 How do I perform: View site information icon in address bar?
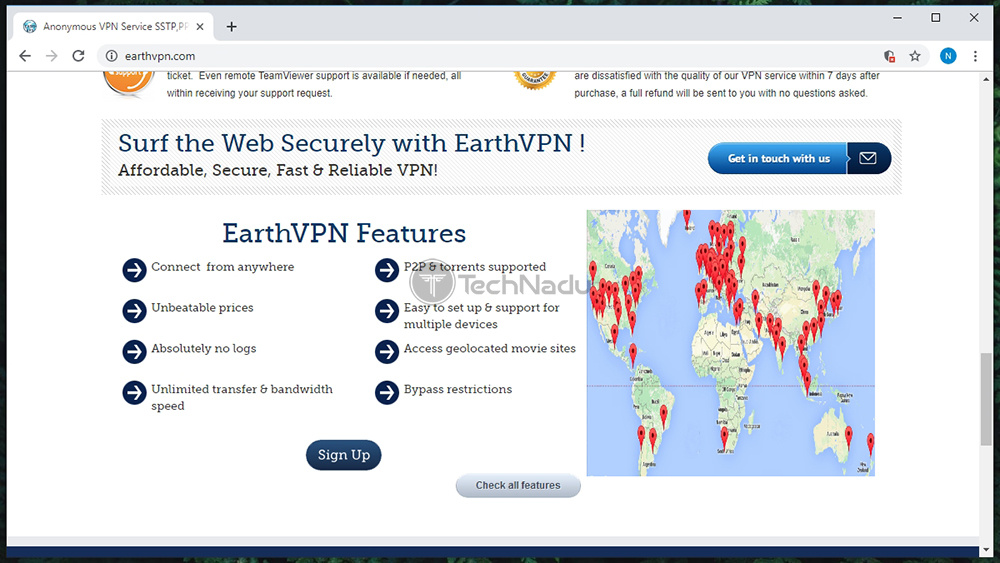pyautogui.click(x=112, y=56)
